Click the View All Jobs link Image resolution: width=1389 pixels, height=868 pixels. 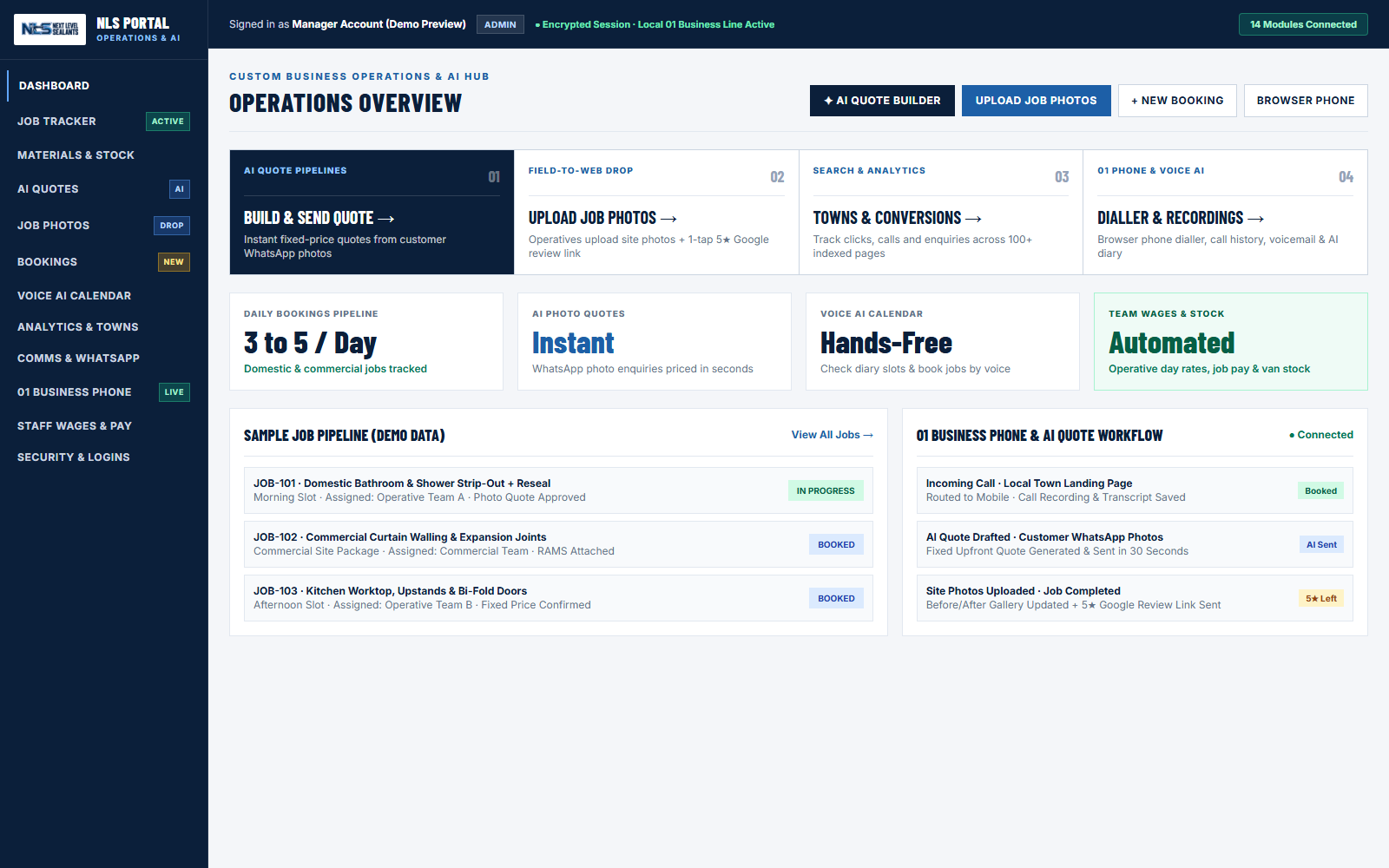pos(832,435)
